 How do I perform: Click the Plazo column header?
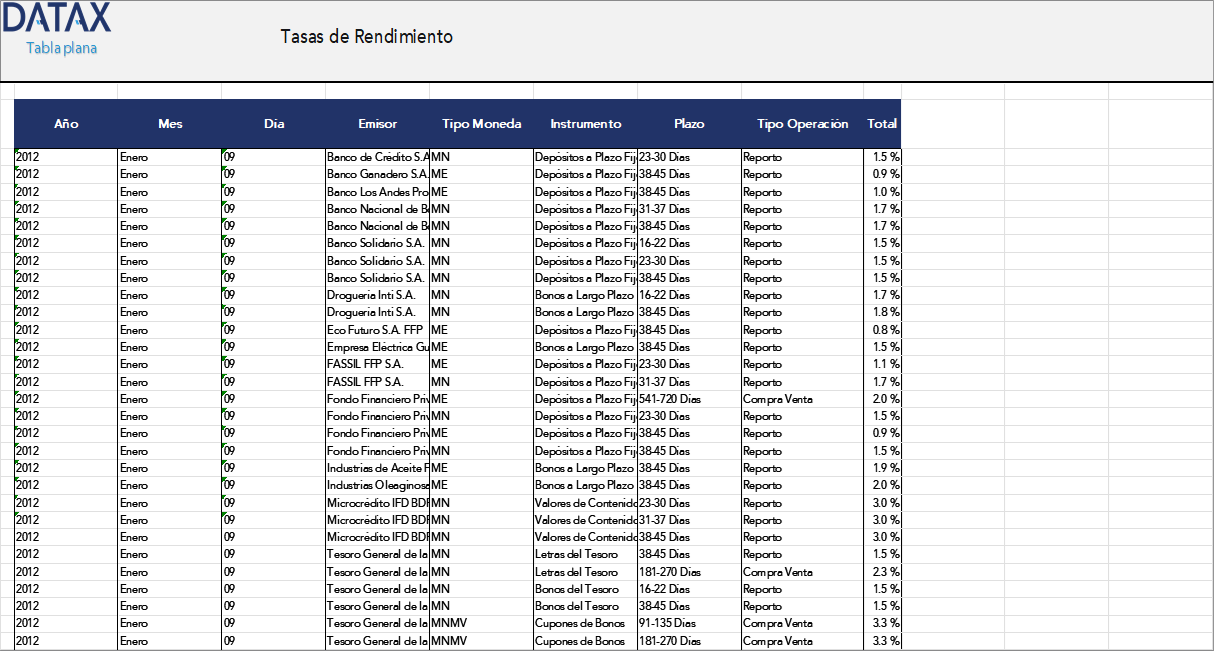click(688, 124)
